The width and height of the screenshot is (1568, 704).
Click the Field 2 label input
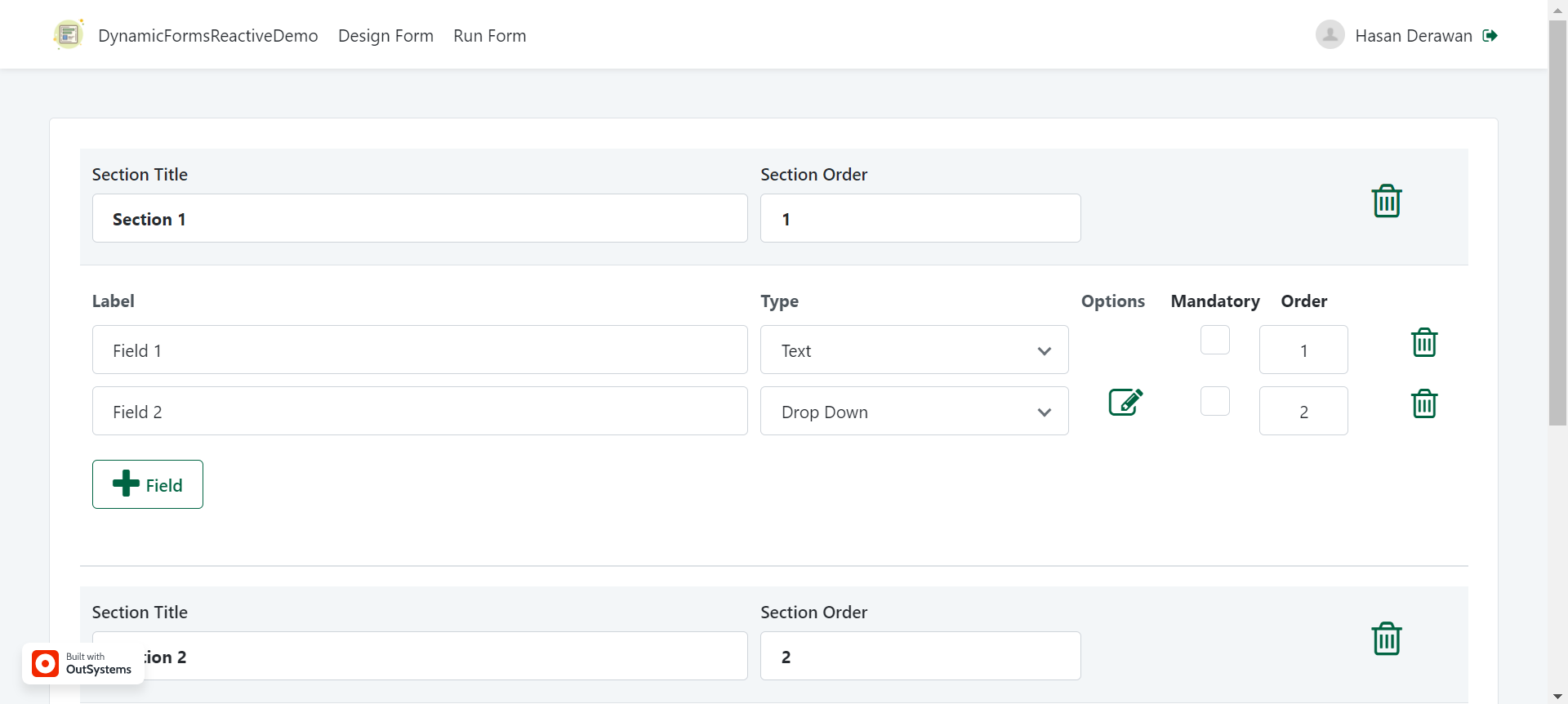point(420,411)
